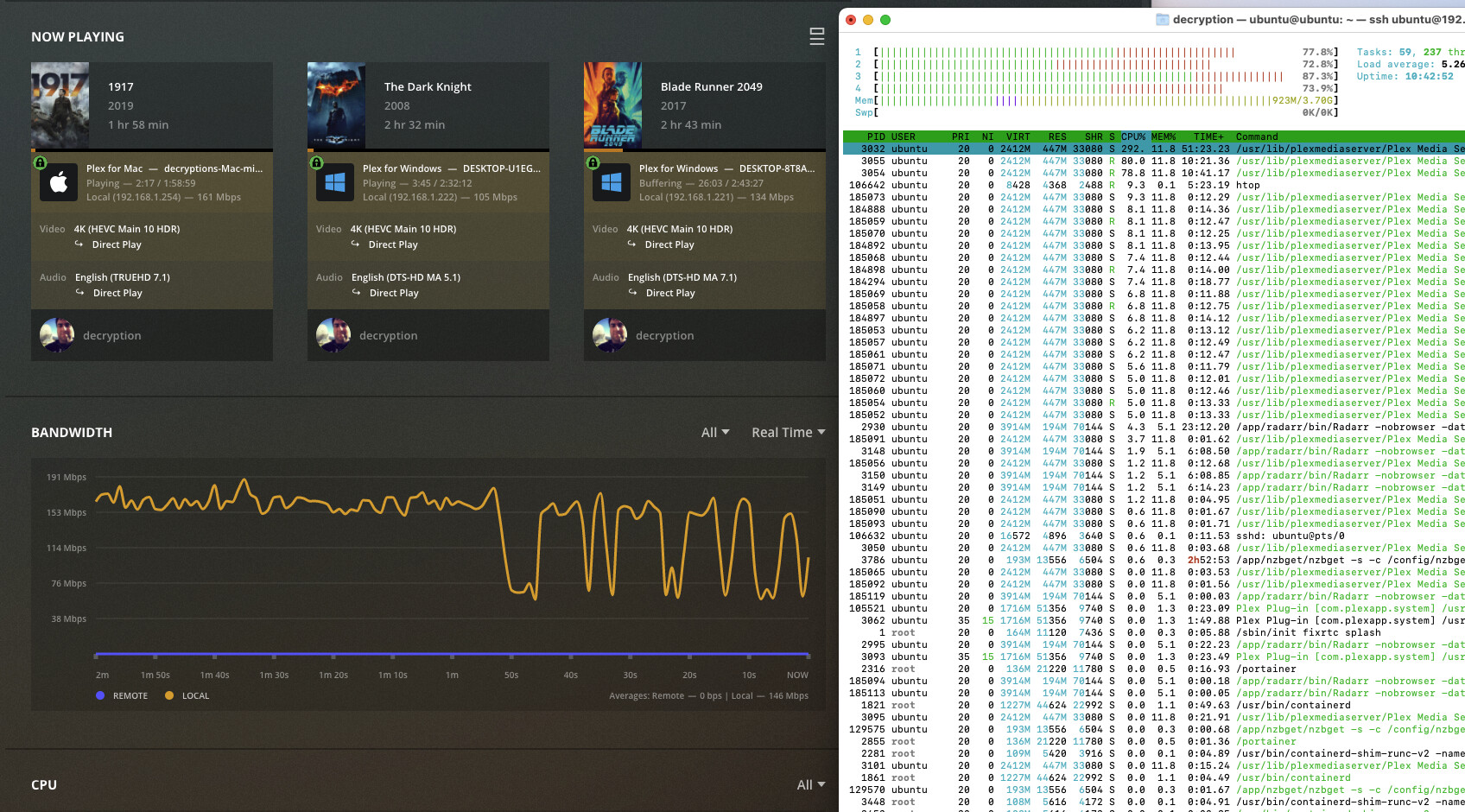Viewport: 1465px width, 812px height.
Task: Sort htop by PID column header
Action: (877, 136)
